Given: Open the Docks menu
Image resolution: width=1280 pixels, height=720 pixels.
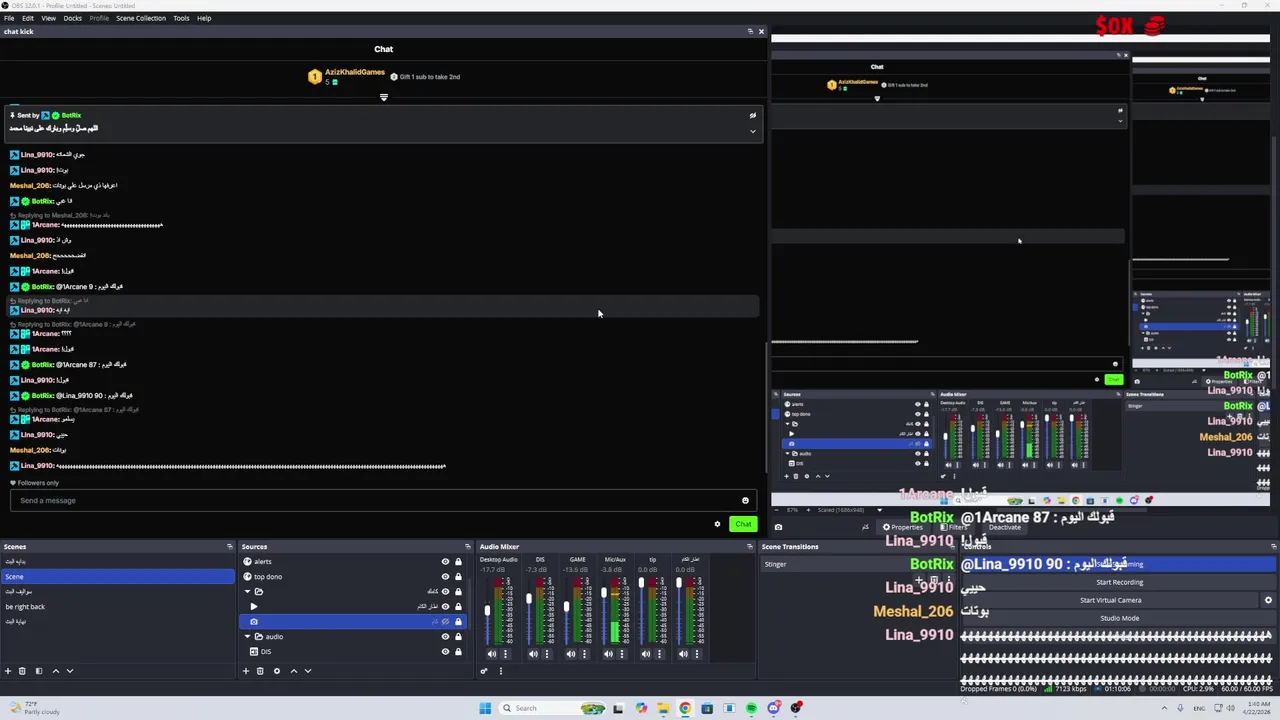Looking at the screenshot, I should [x=73, y=18].
